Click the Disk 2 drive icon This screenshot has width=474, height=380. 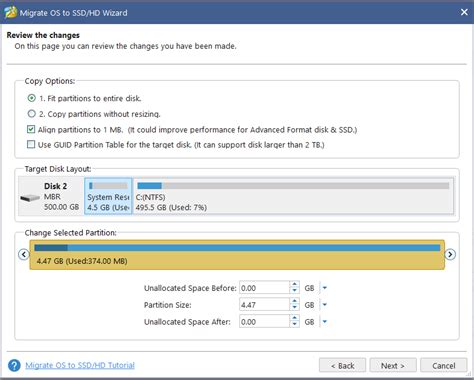30,198
